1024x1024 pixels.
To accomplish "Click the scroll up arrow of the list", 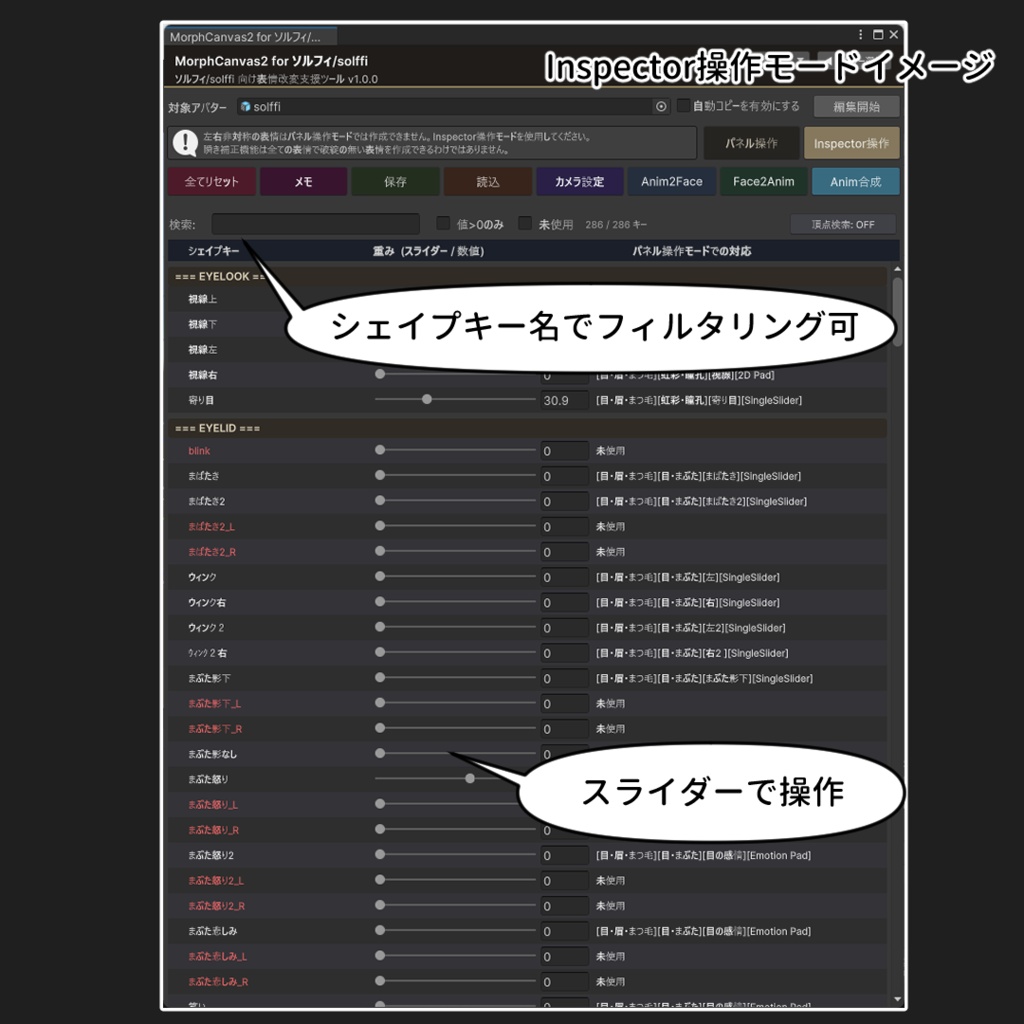I will tap(897, 269).
